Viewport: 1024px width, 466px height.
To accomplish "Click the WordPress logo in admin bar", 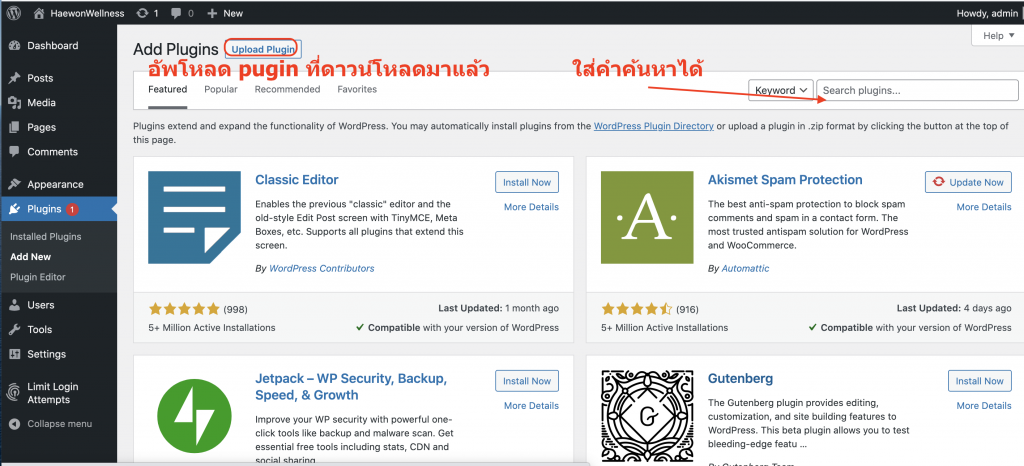I will (14, 13).
